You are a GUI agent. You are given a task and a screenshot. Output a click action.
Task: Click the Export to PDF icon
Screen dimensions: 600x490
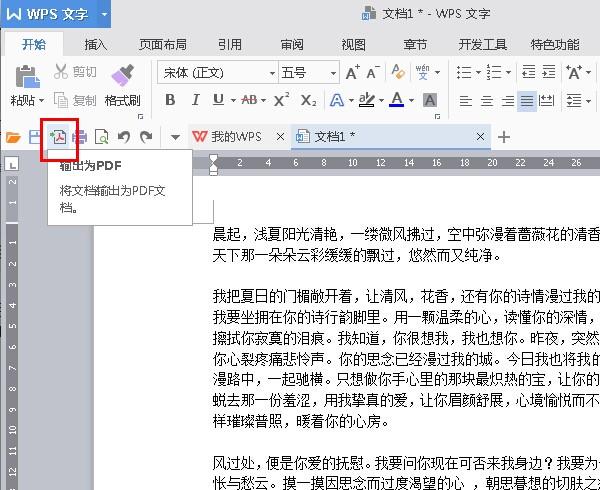[x=59, y=137]
